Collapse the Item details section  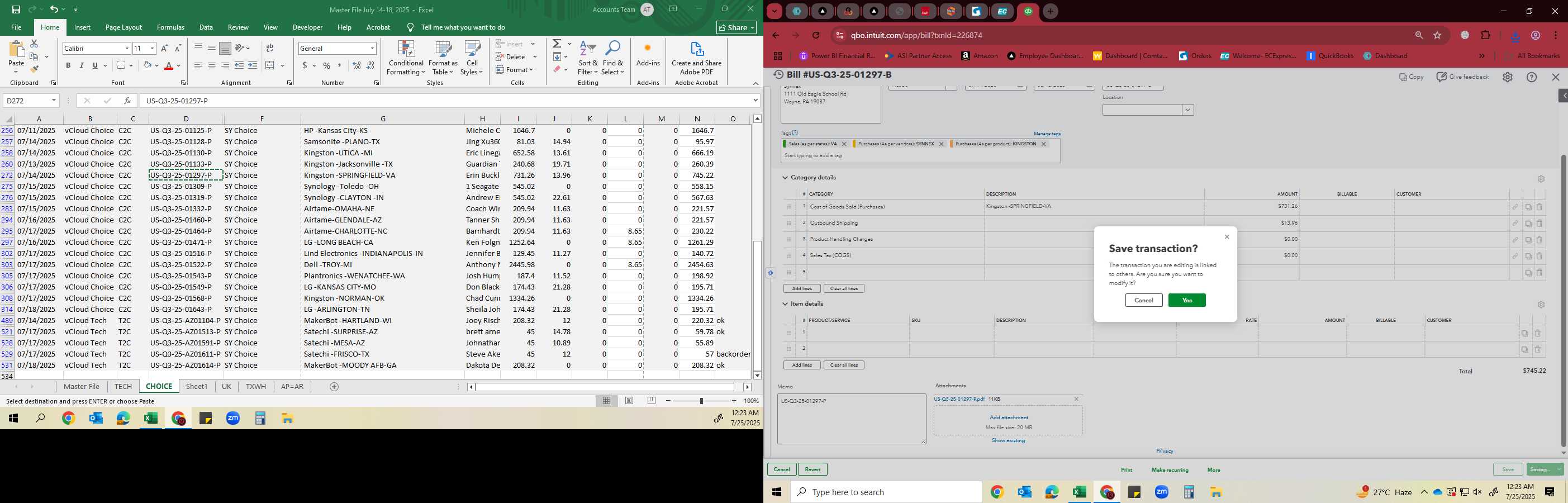pyautogui.click(x=785, y=304)
